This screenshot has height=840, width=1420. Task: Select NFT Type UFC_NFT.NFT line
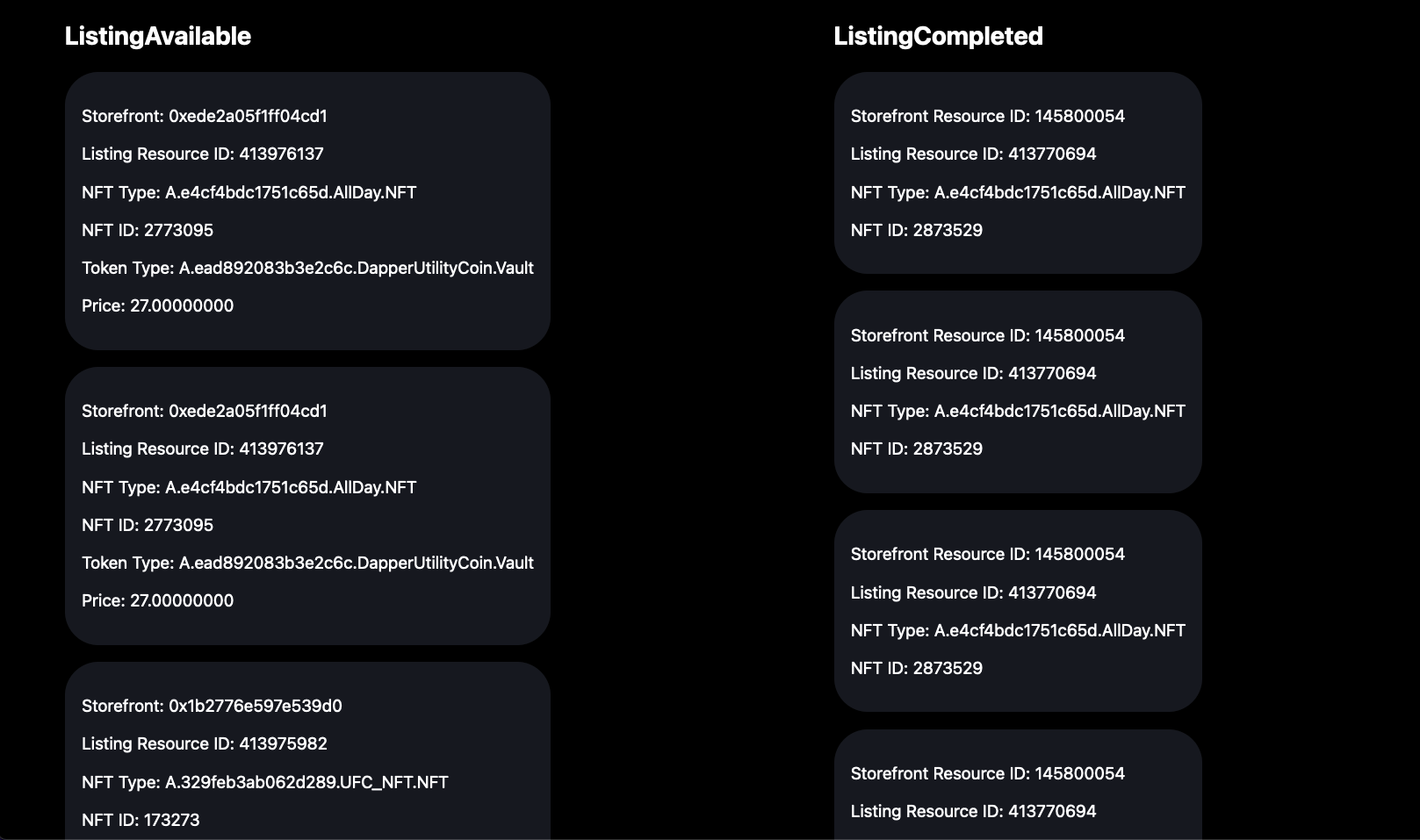265,782
